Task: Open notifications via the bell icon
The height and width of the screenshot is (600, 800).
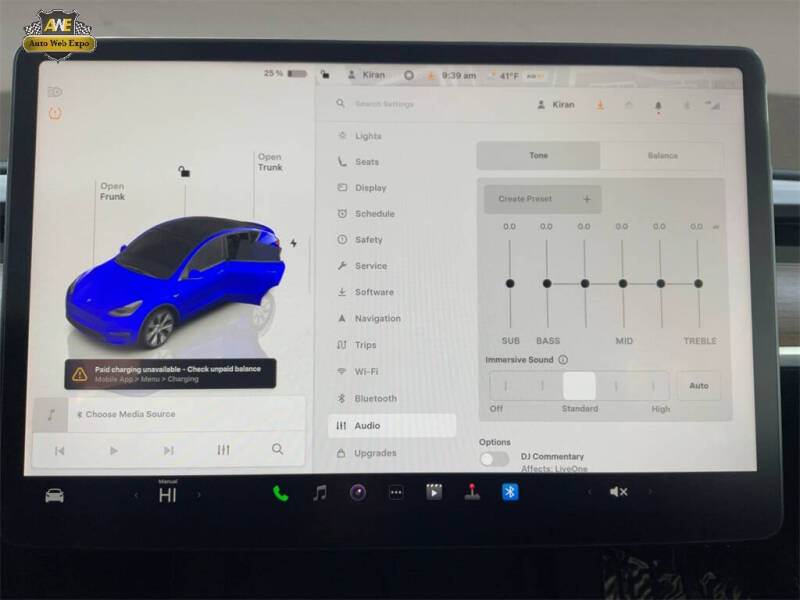Action: [659, 104]
